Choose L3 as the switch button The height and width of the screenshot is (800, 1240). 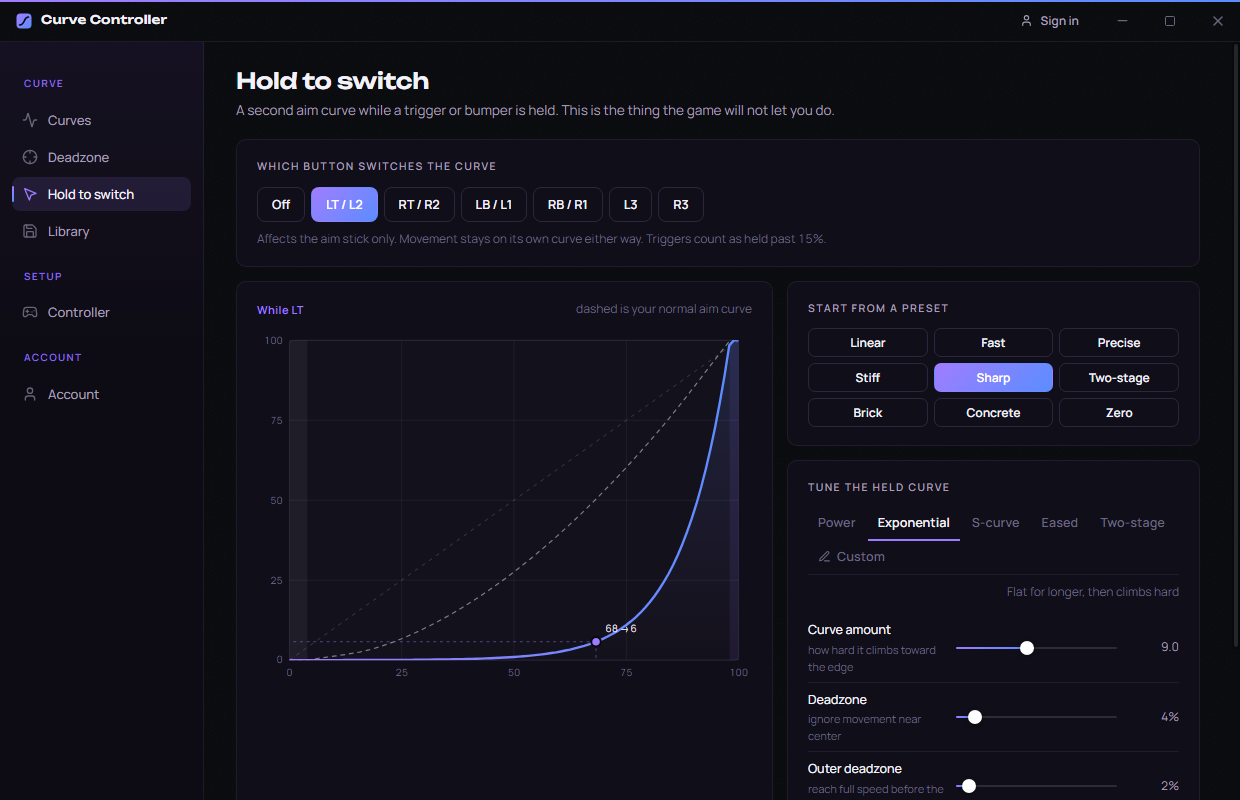click(x=630, y=204)
